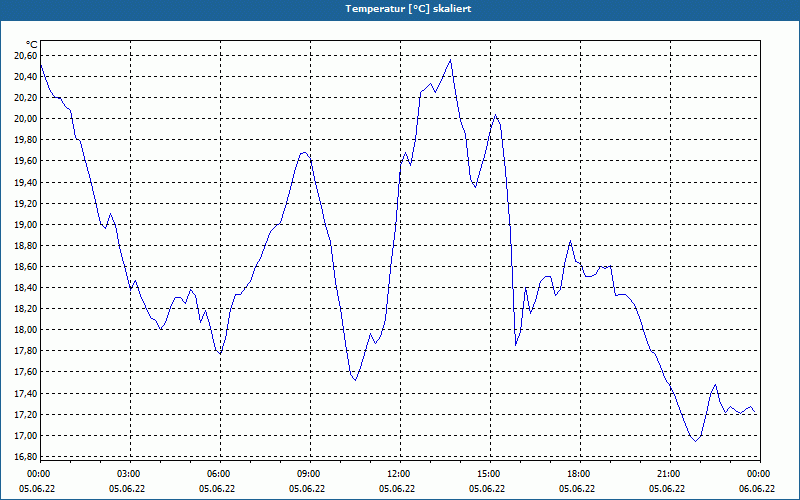Pick the 16,80 temperature axis label
800x500 pixels.
pyautogui.click(x=25, y=456)
